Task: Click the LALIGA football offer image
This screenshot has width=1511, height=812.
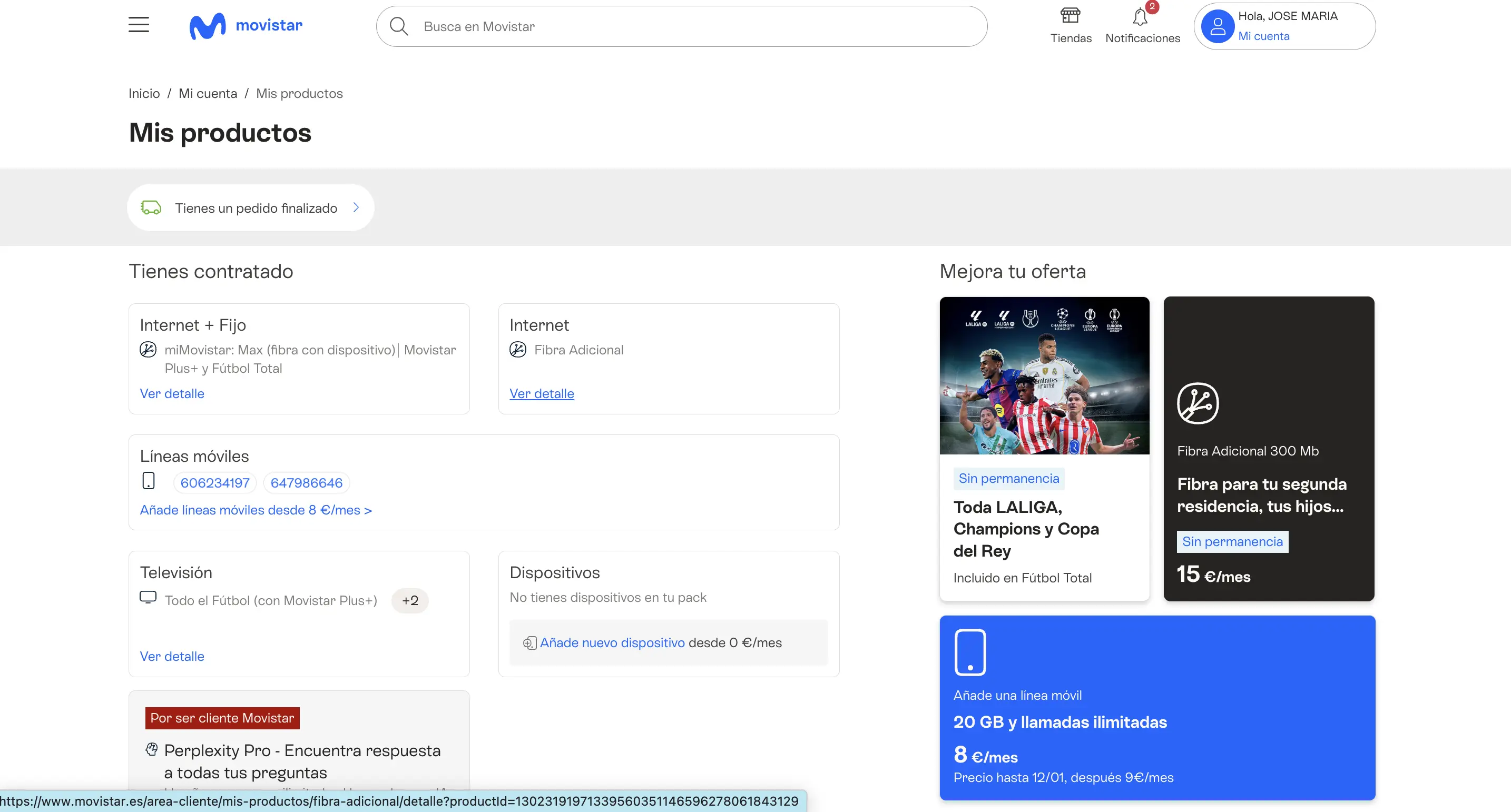Action: 1044,376
